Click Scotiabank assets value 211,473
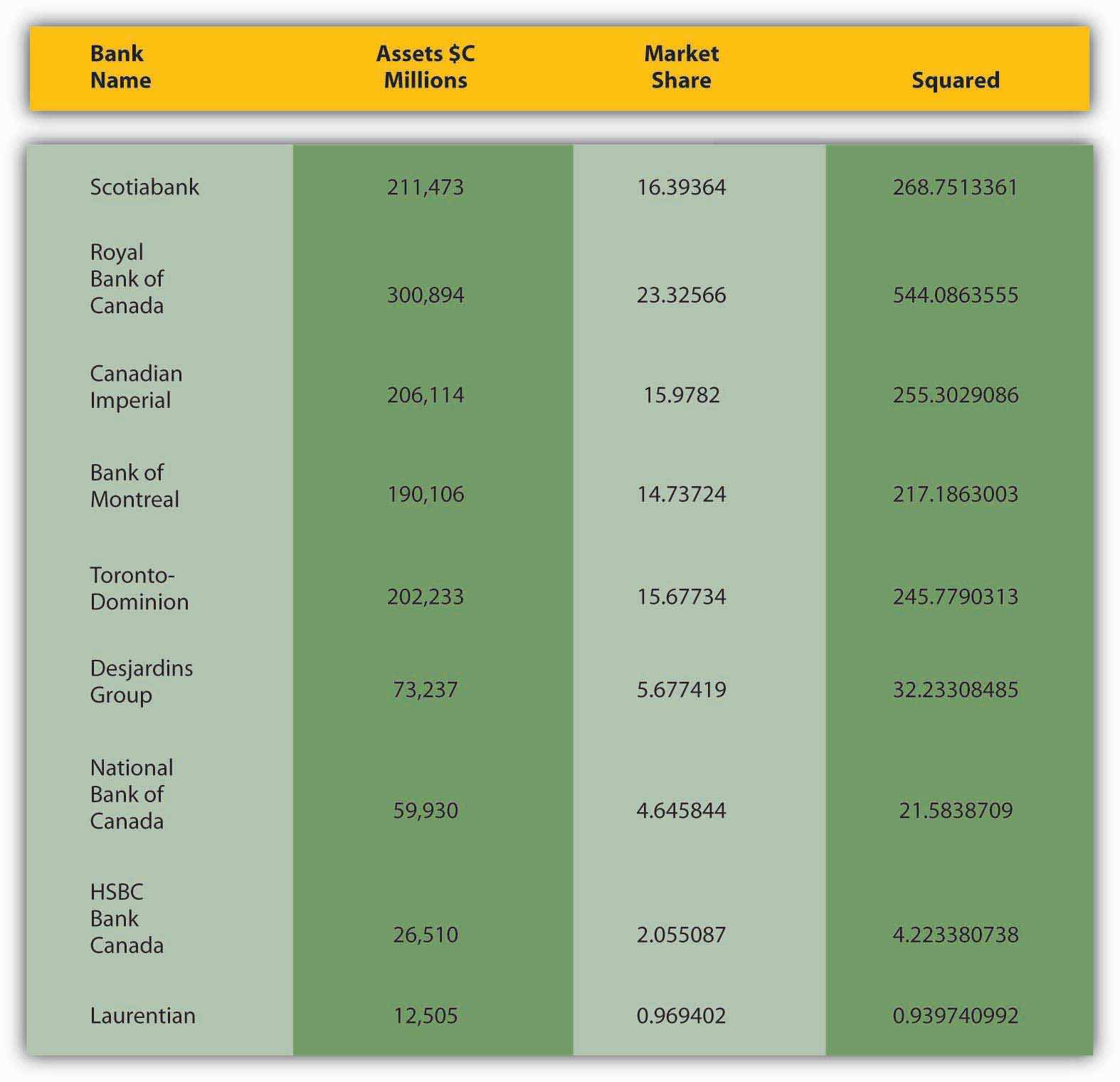 pyautogui.click(x=426, y=187)
